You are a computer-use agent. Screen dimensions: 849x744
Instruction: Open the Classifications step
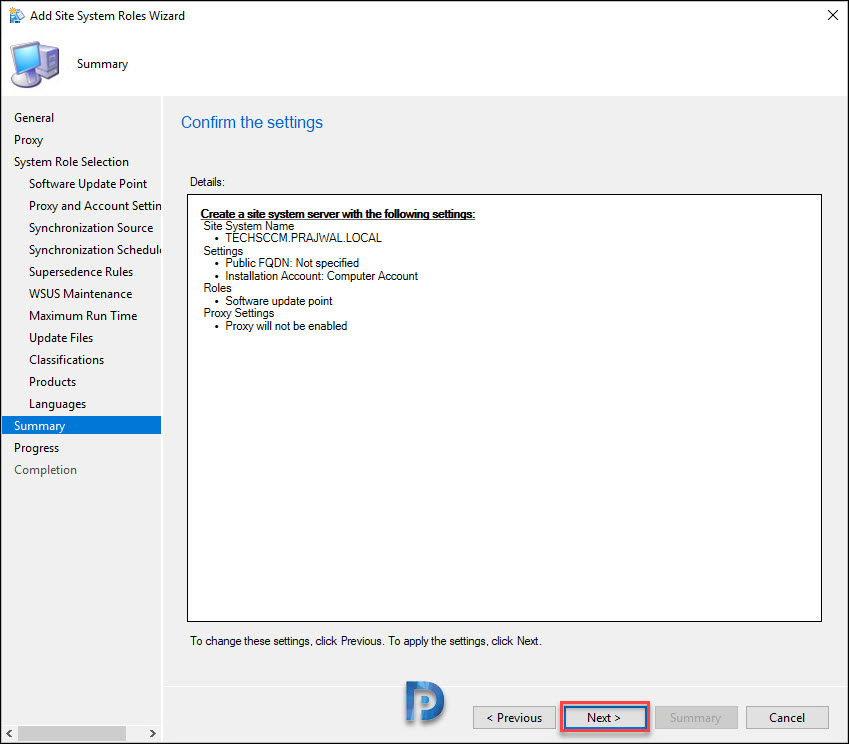67,360
